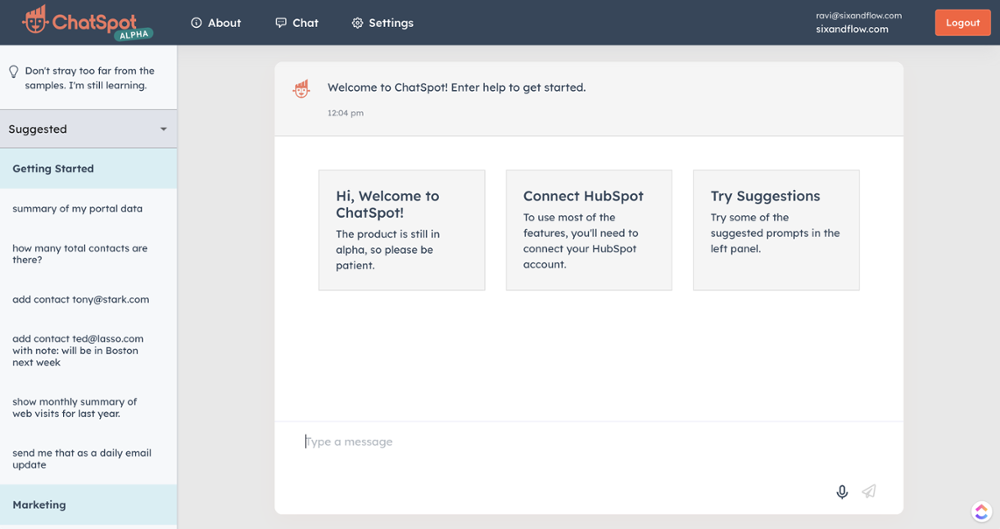Click the sixandflow.com account name

click(852, 29)
